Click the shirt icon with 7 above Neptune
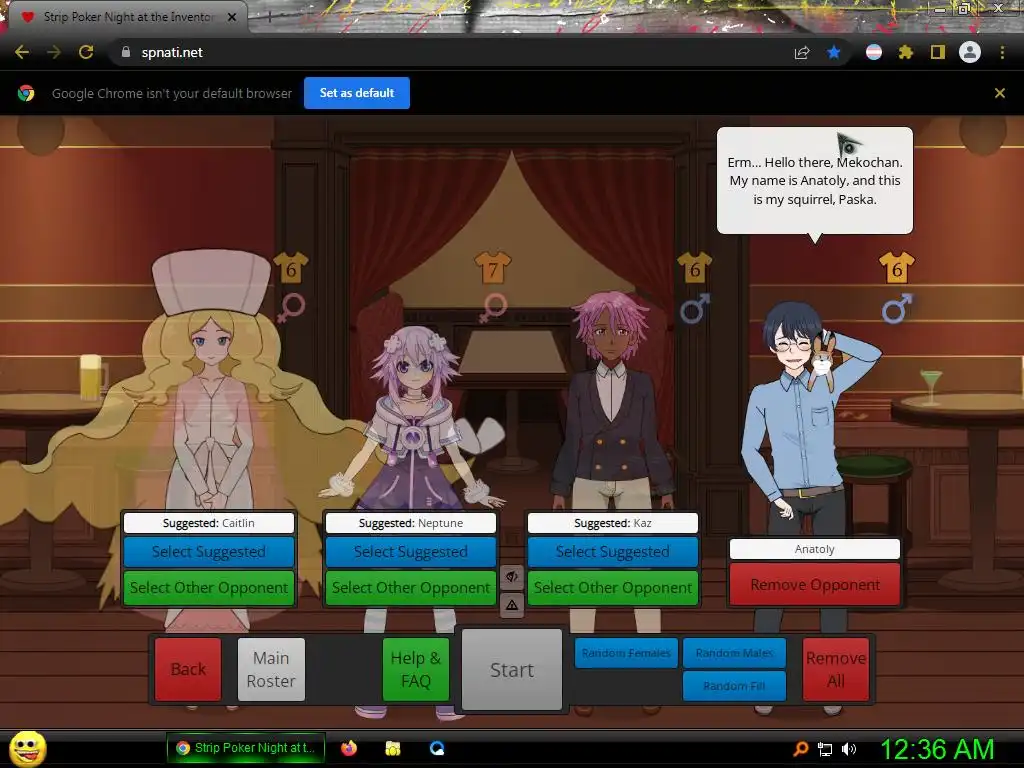1024x768 pixels. 493,268
